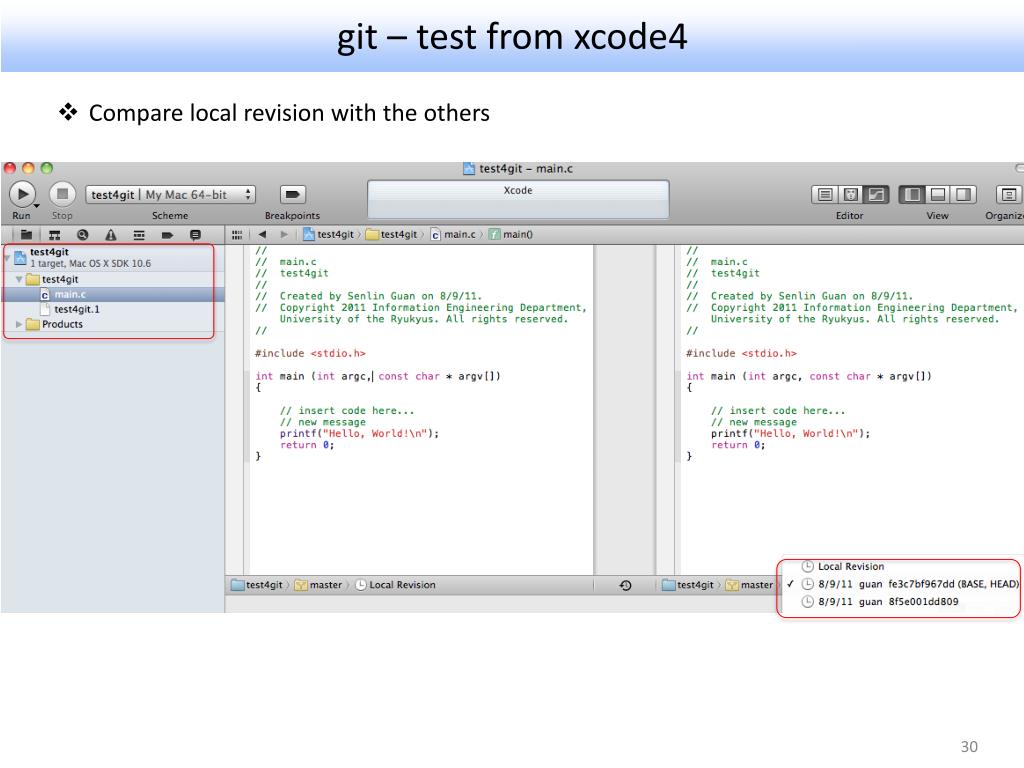Click the Run play button

tap(23, 194)
